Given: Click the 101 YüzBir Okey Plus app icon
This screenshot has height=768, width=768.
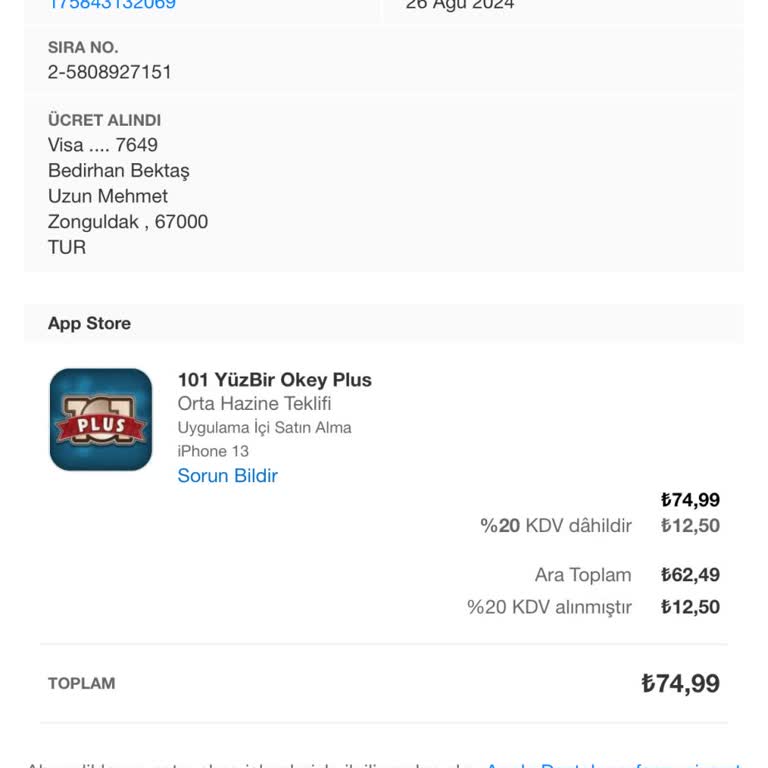Looking at the screenshot, I should click(x=101, y=420).
